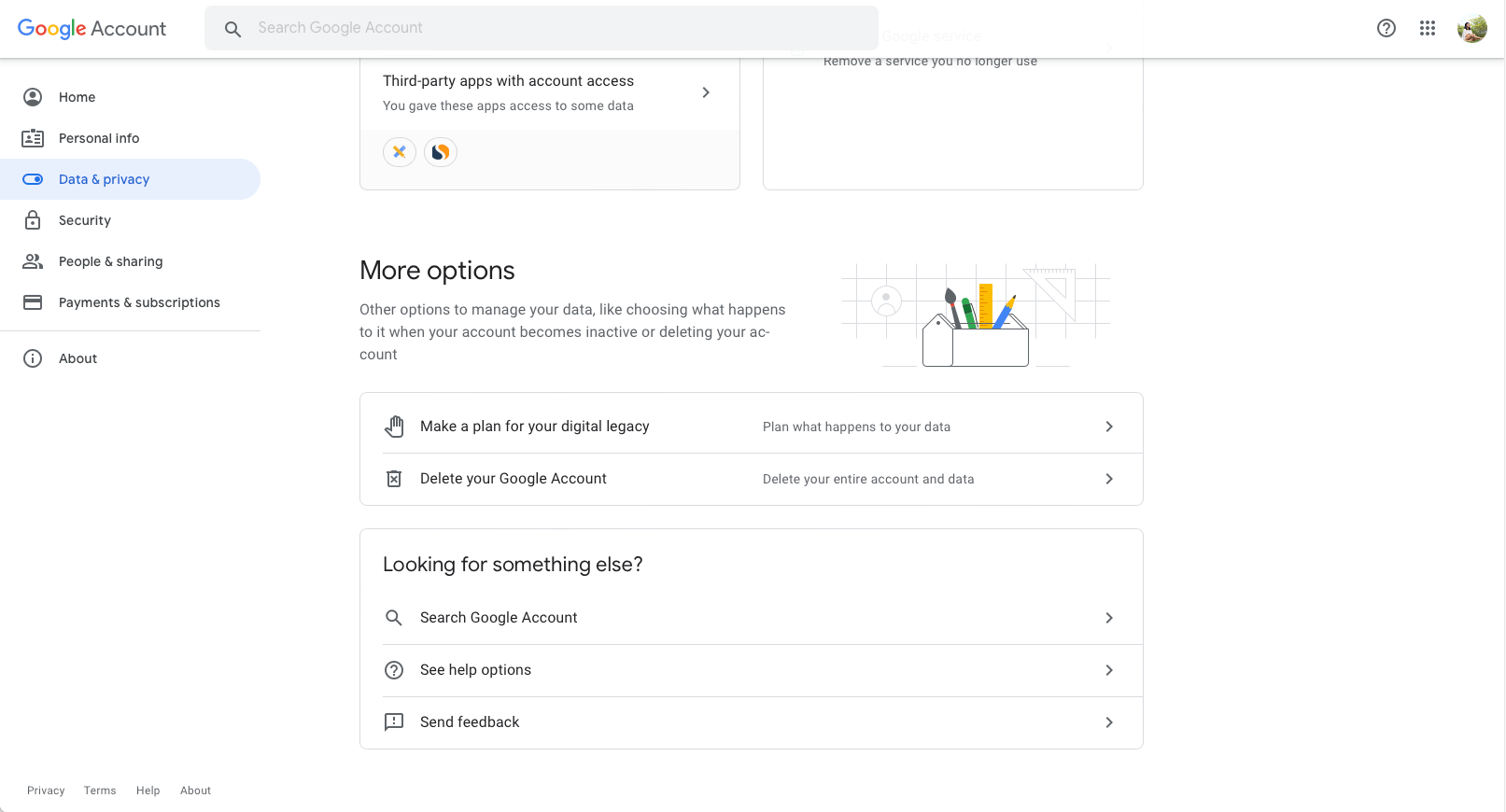Viewport: 1506px width, 812px height.
Task: Click the second third-party app icon
Action: pyautogui.click(x=440, y=151)
